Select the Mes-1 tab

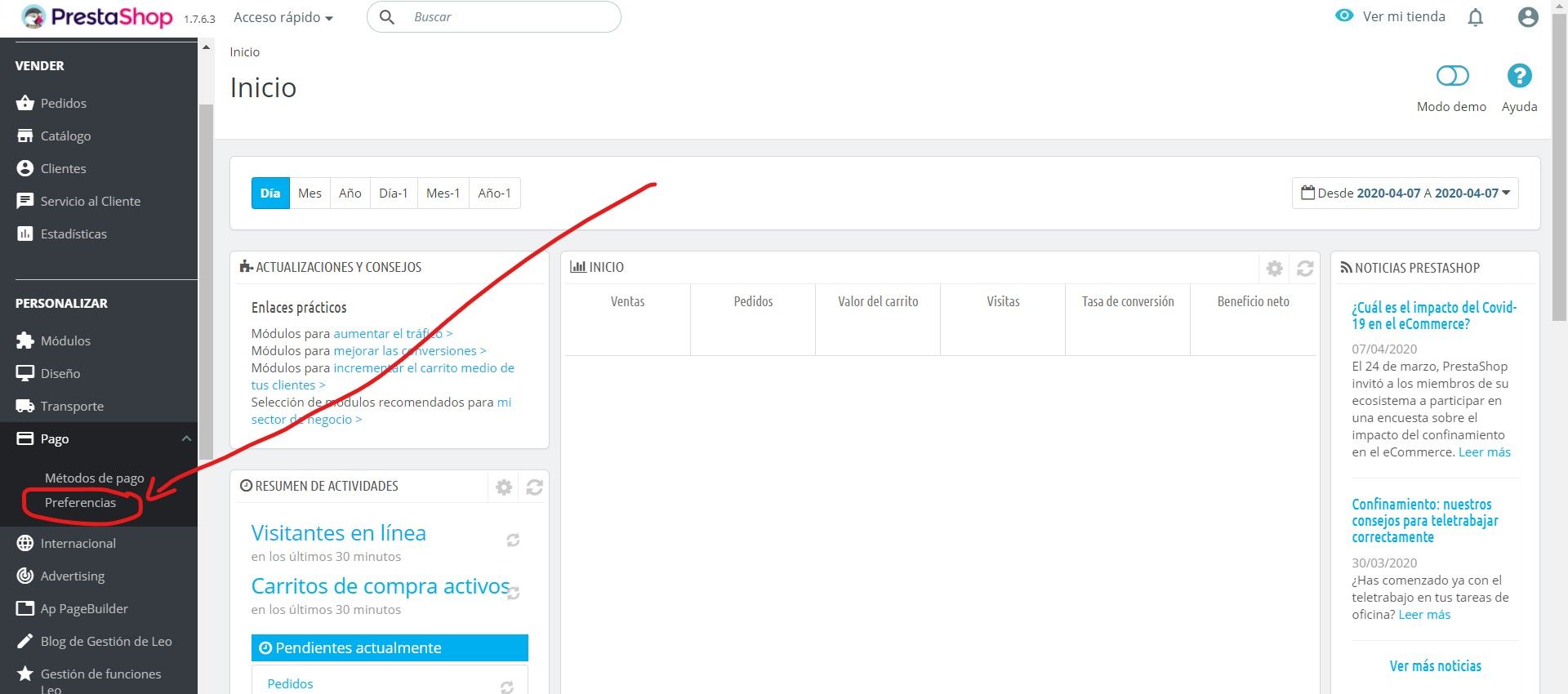(x=443, y=193)
